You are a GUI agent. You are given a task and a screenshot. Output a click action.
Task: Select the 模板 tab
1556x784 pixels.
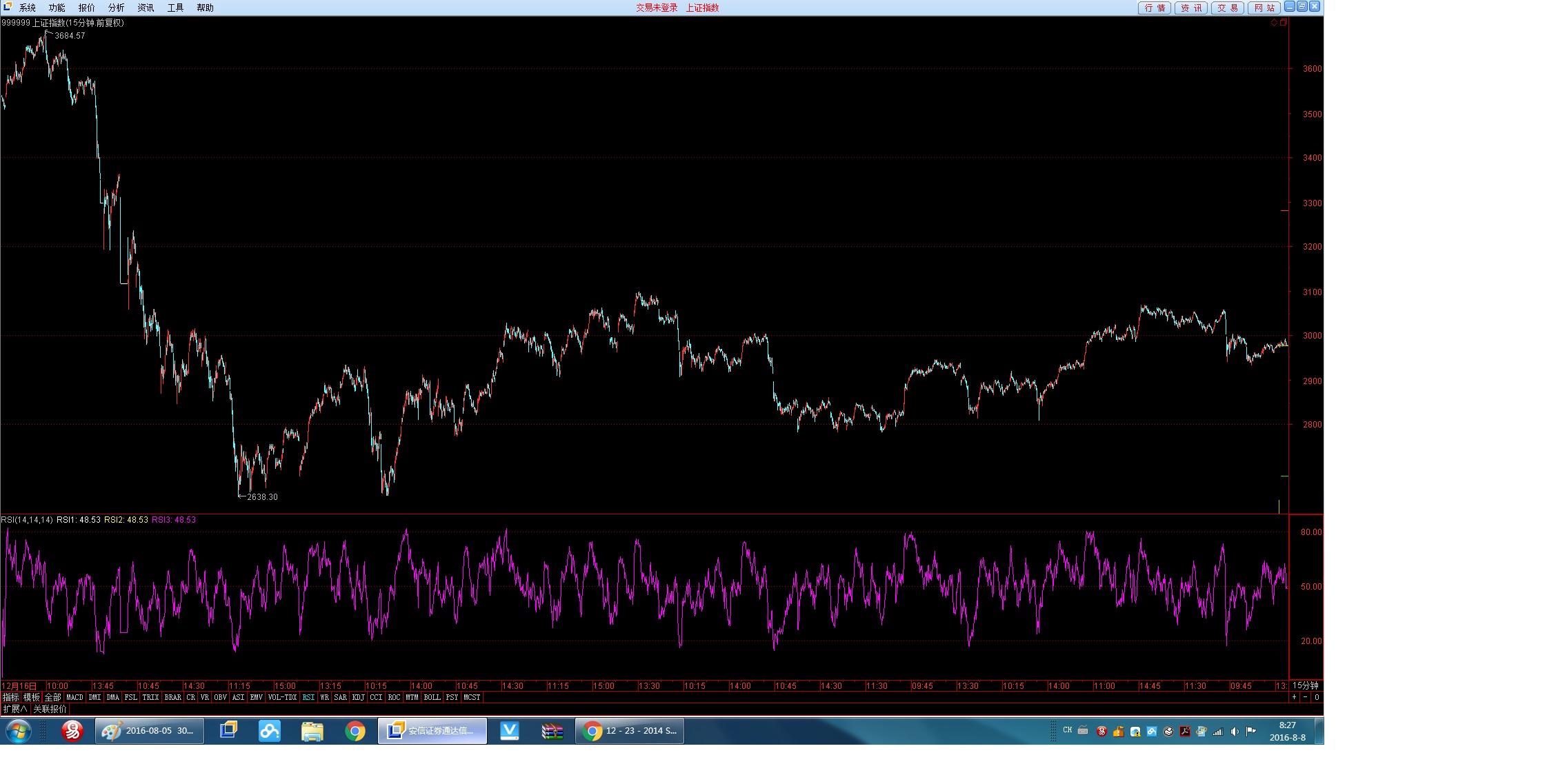pyautogui.click(x=32, y=698)
